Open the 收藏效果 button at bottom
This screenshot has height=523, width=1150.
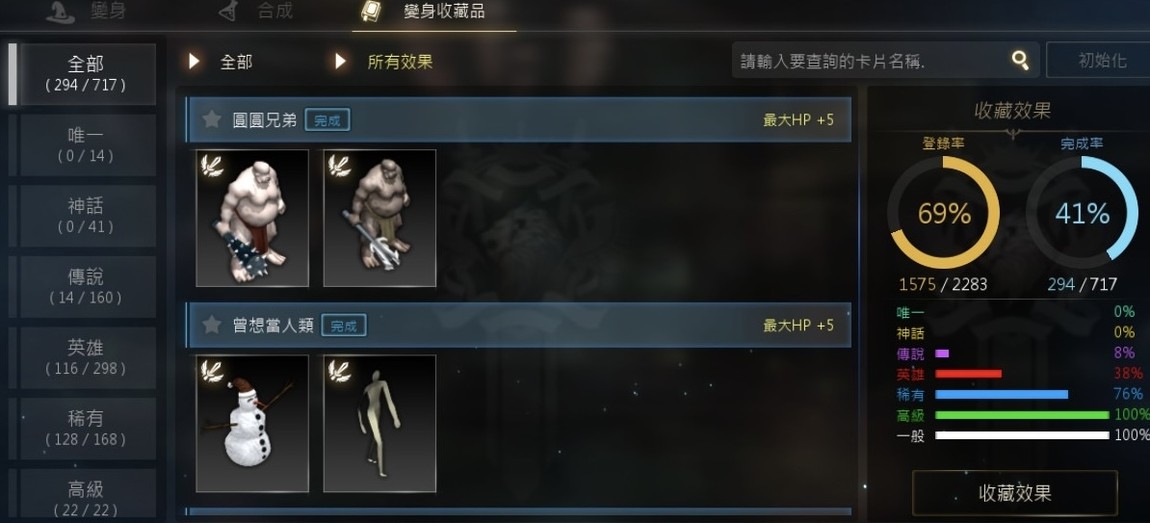[x=1015, y=493]
